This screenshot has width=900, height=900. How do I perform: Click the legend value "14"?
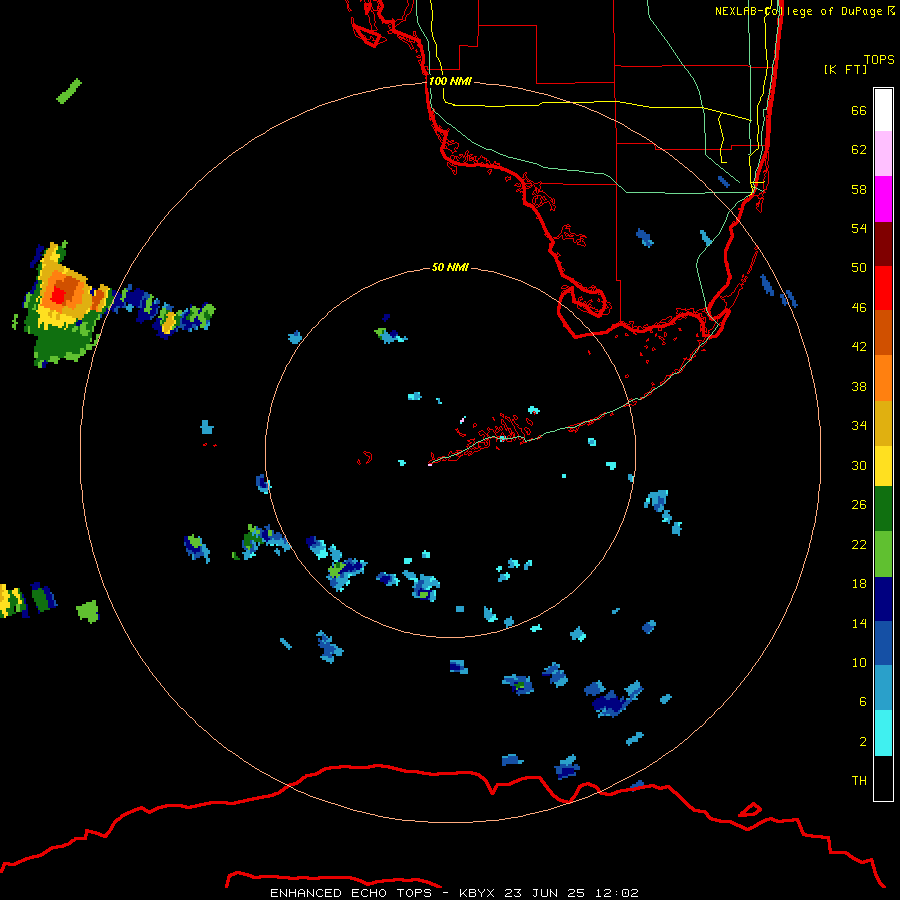(x=859, y=623)
